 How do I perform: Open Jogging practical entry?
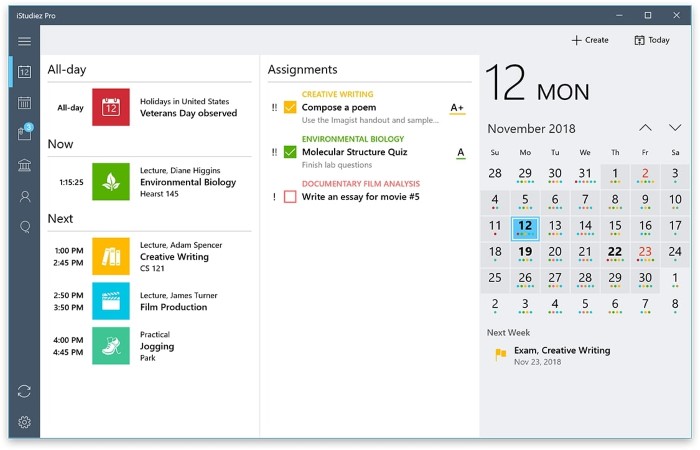click(150, 346)
